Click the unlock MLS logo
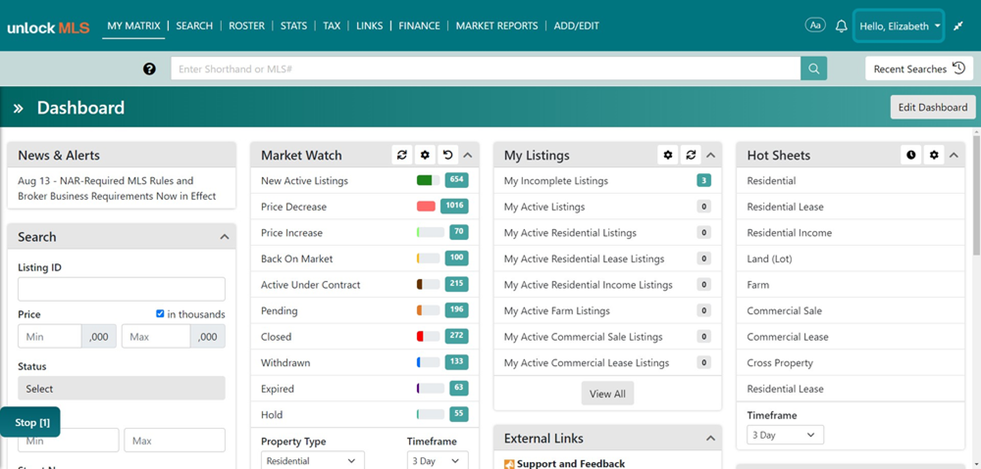 [48, 28]
